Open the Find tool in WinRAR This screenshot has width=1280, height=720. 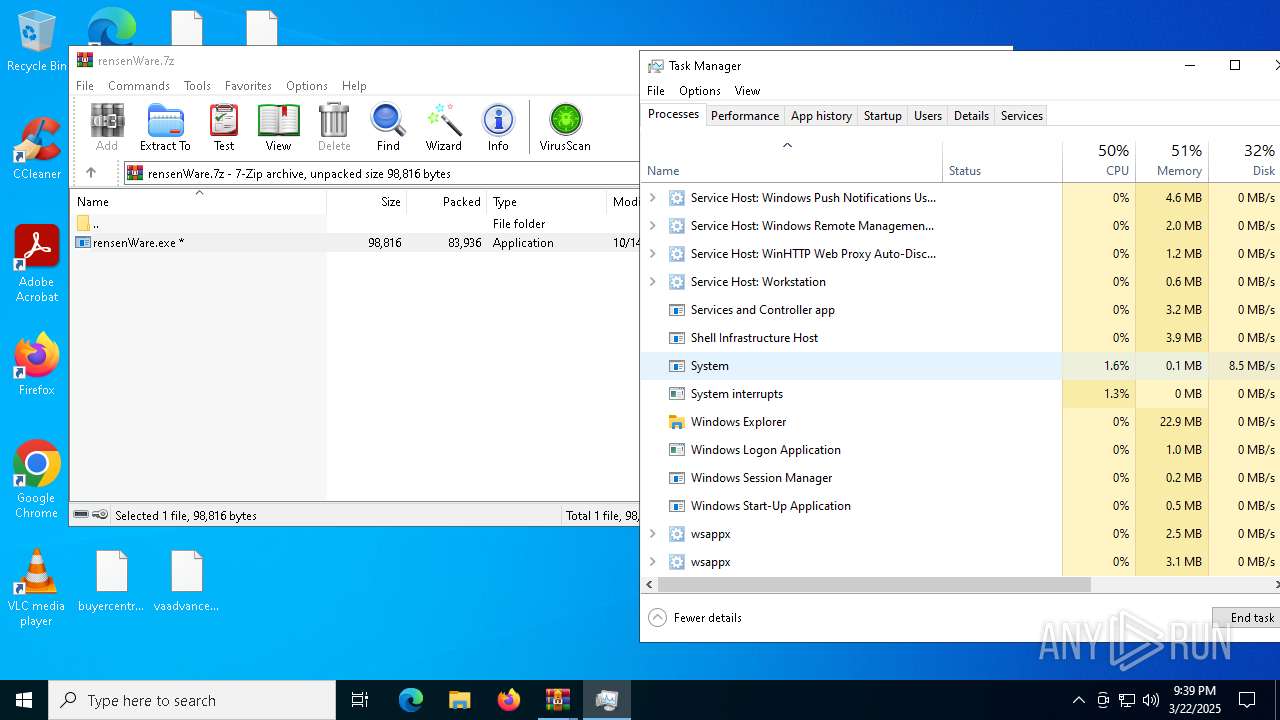(388, 128)
